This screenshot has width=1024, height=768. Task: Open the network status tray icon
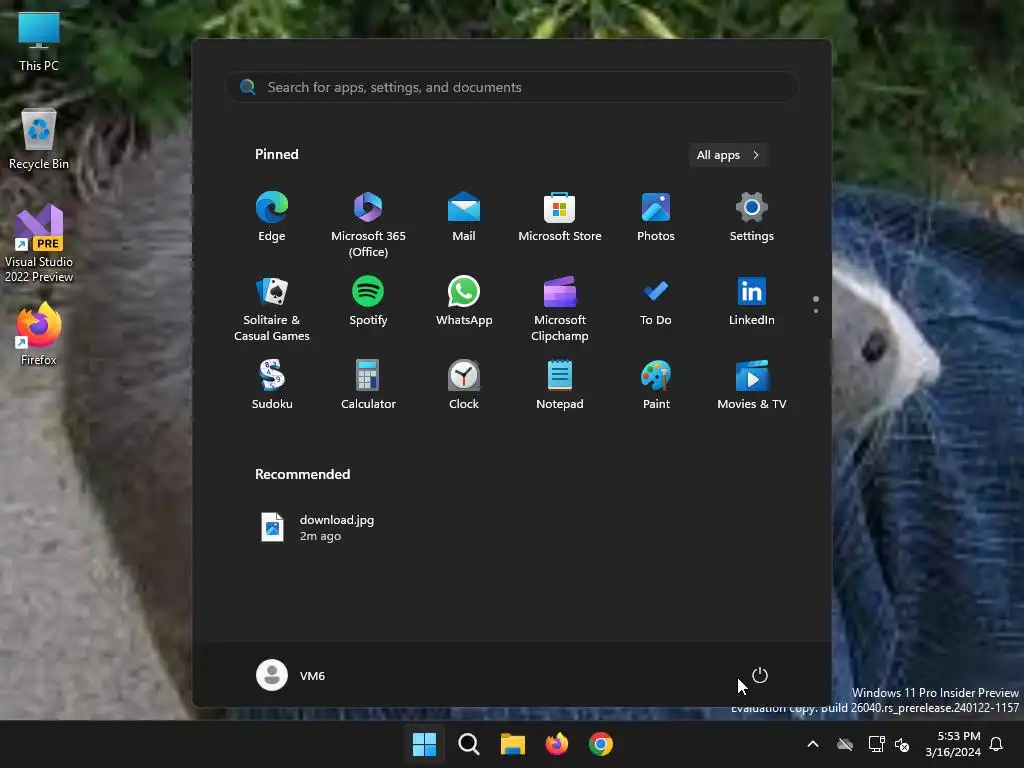876,744
